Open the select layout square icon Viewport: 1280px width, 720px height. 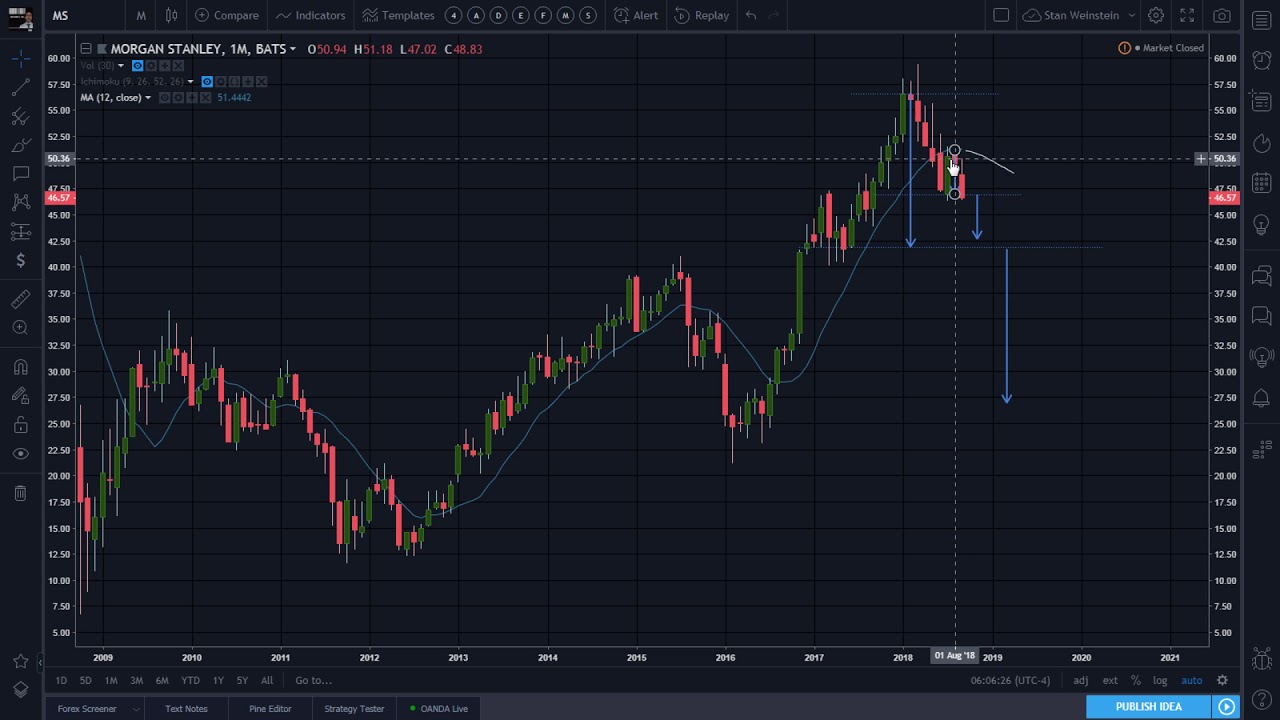click(x=1001, y=15)
